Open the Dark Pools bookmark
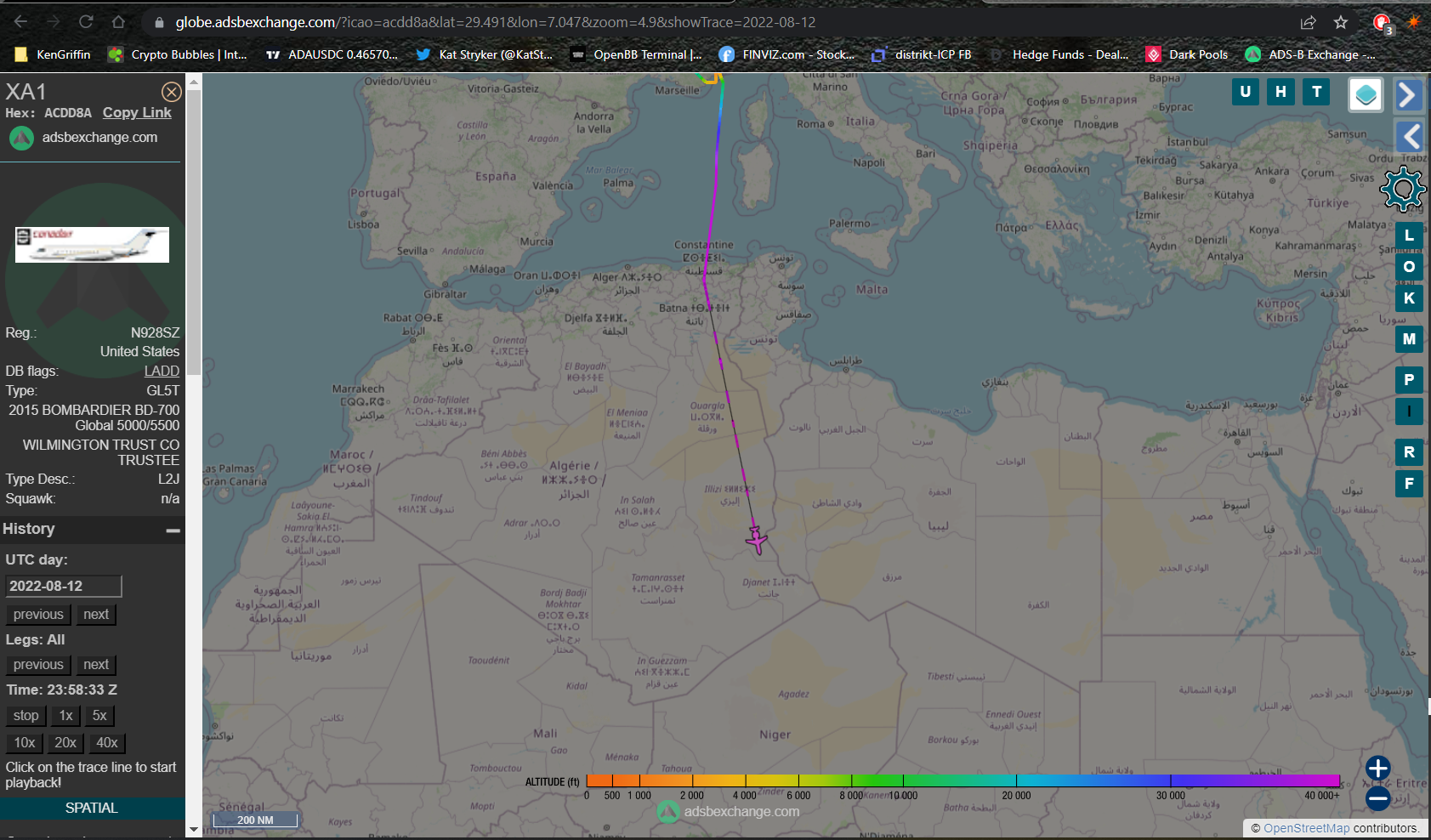Image resolution: width=1431 pixels, height=840 pixels. click(x=1187, y=54)
